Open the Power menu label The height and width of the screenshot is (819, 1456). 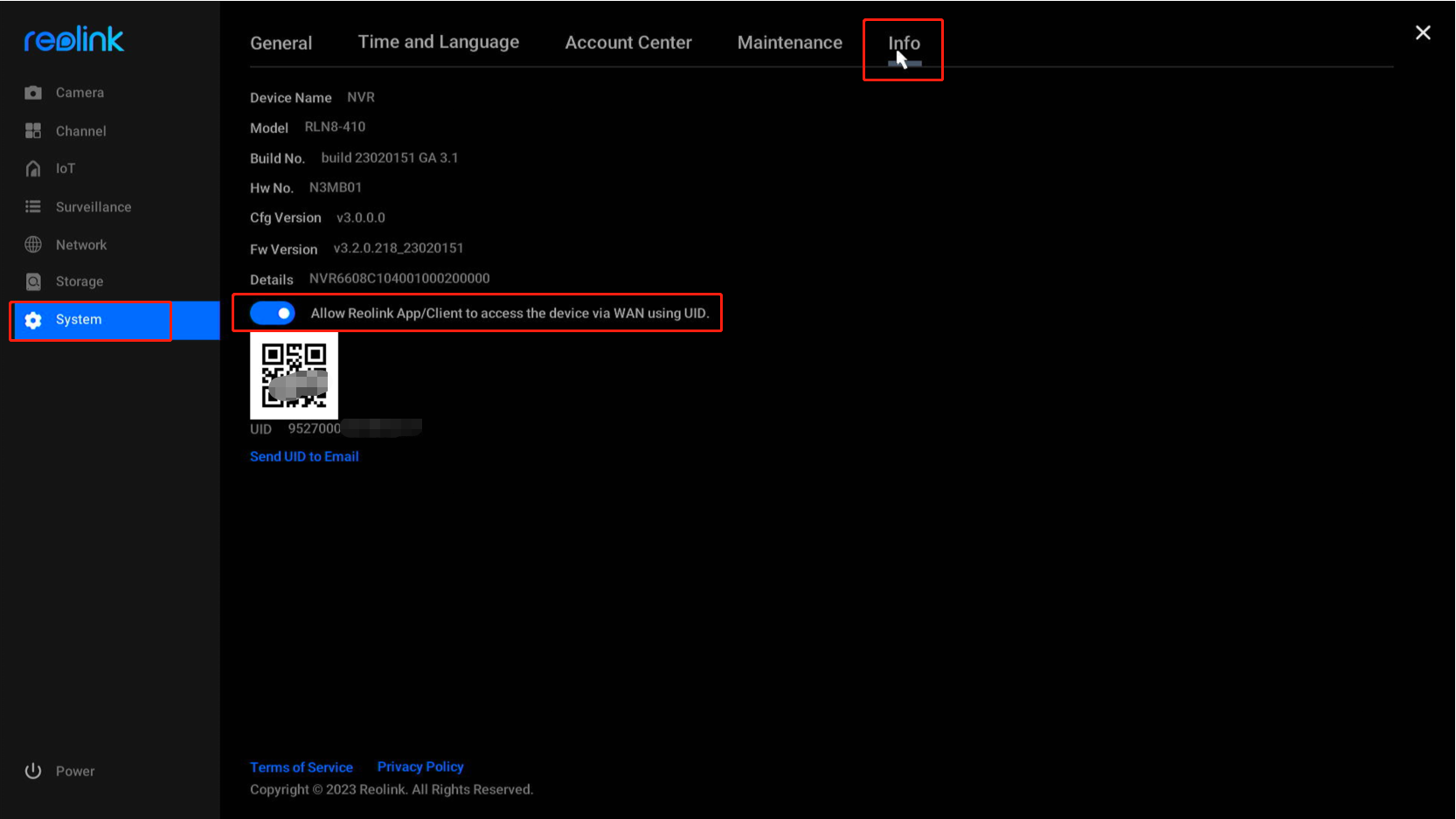(75, 771)
